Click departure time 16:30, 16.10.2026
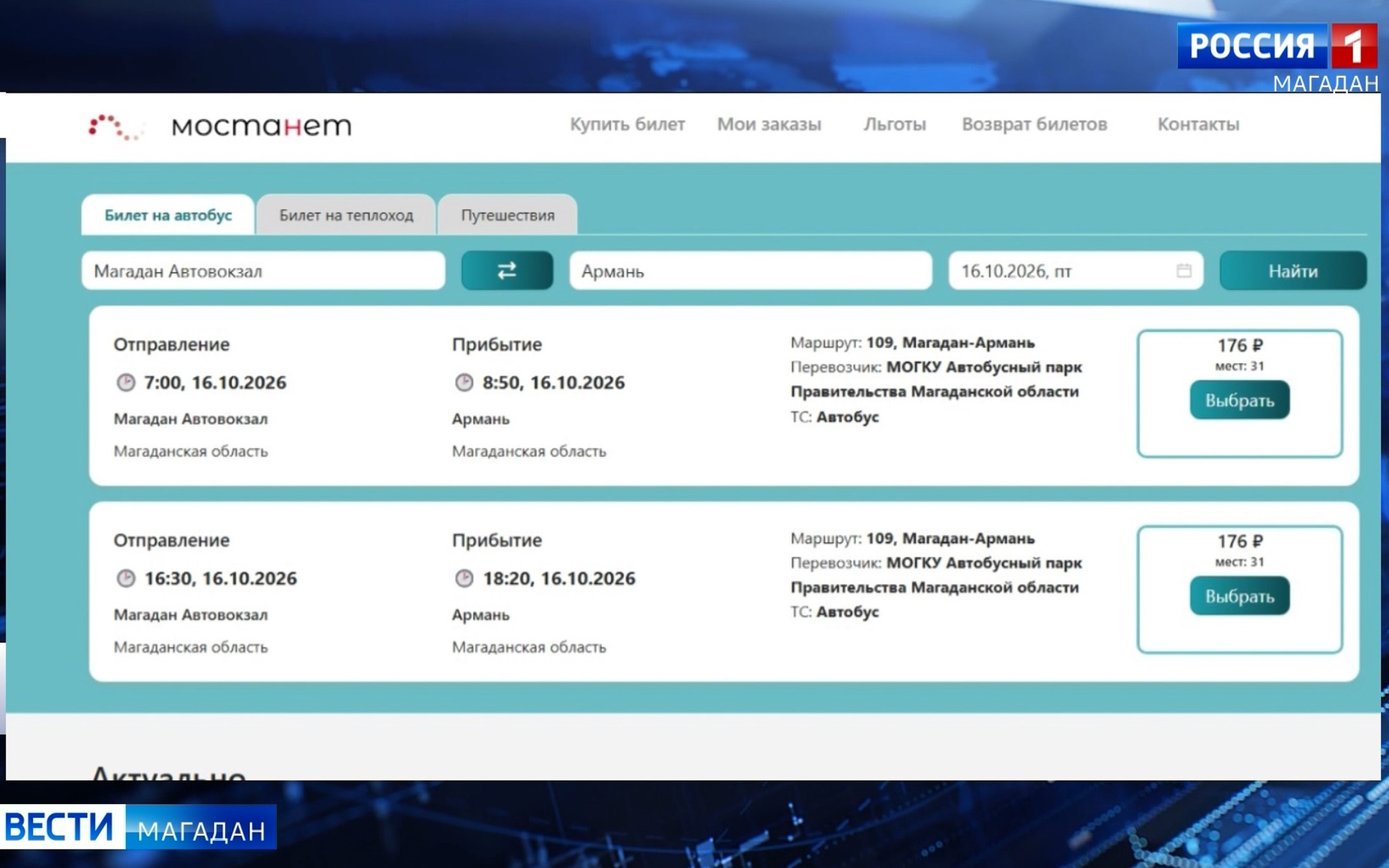 [221, 578]
